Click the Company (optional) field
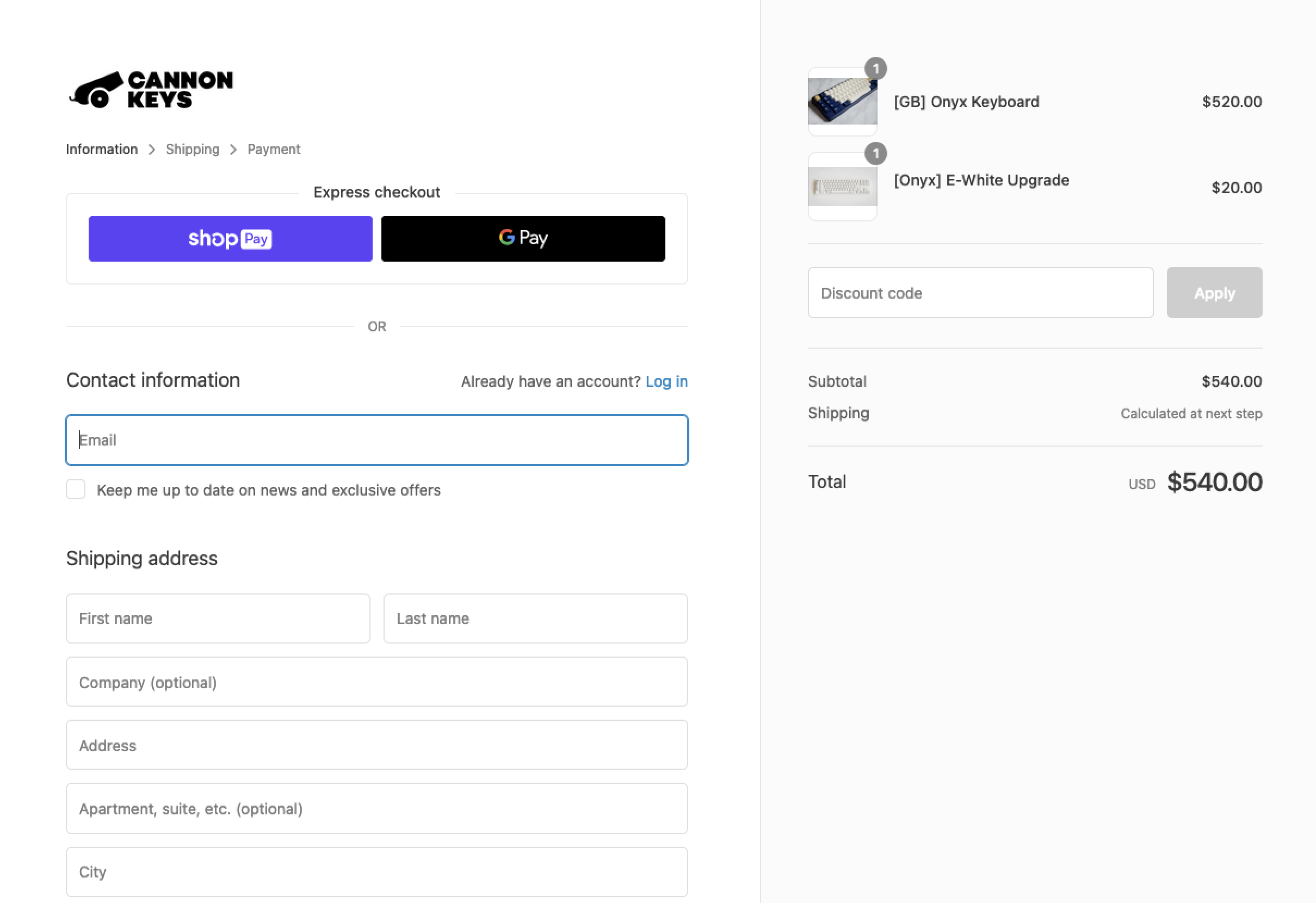Screen dimensions: 1316x903 pos(377,682)
